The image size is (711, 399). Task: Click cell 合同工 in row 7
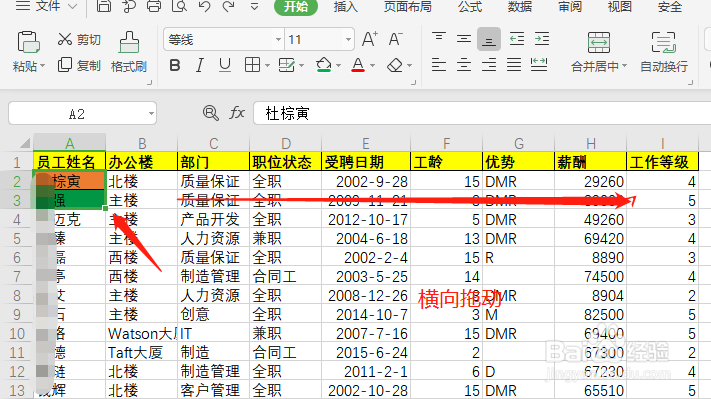coord(285,276)
